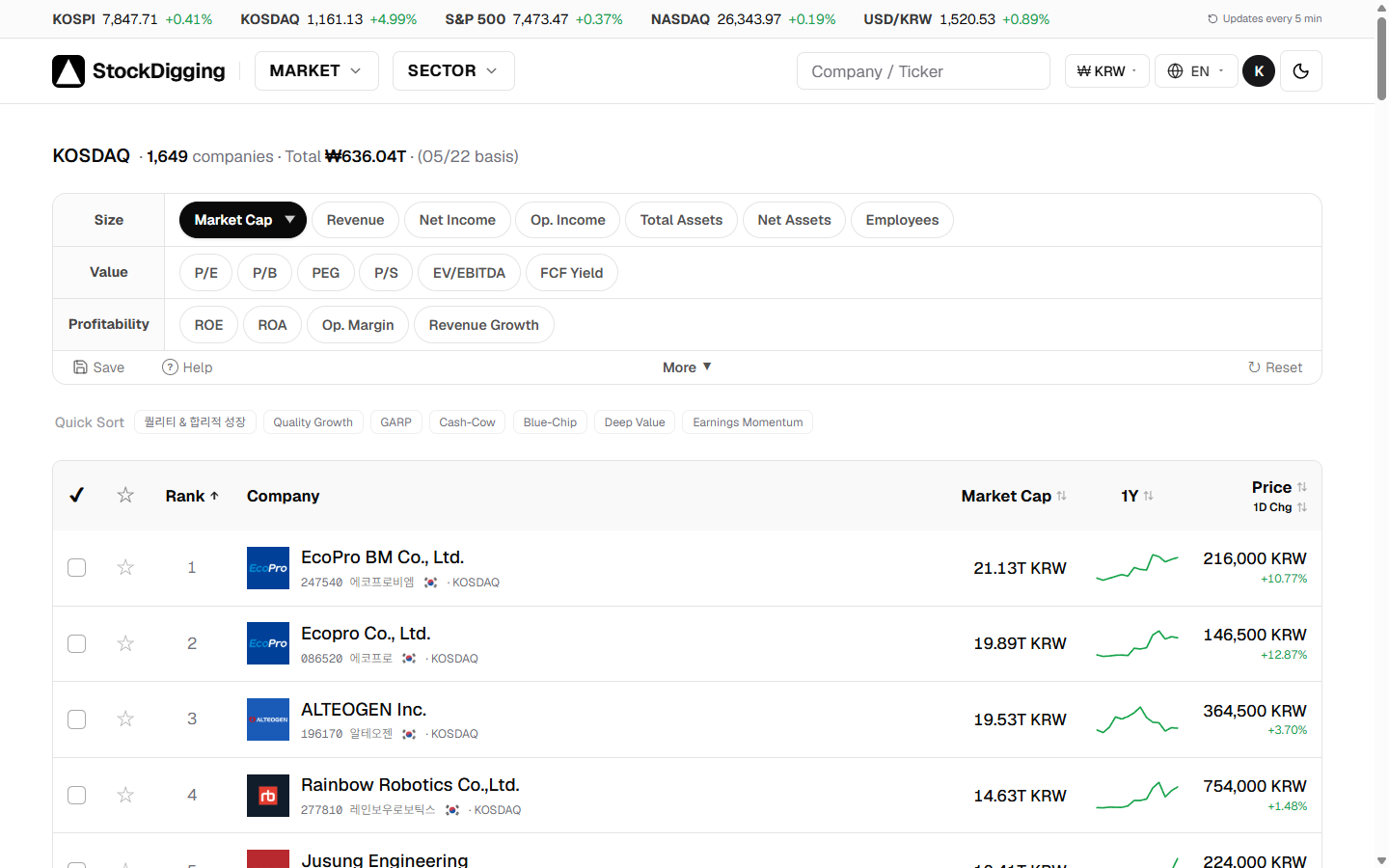This screenshot has width=1389, height=868.
Task: Click the star icon in table header
Action: pyautogui.click(x=125, y=495)
